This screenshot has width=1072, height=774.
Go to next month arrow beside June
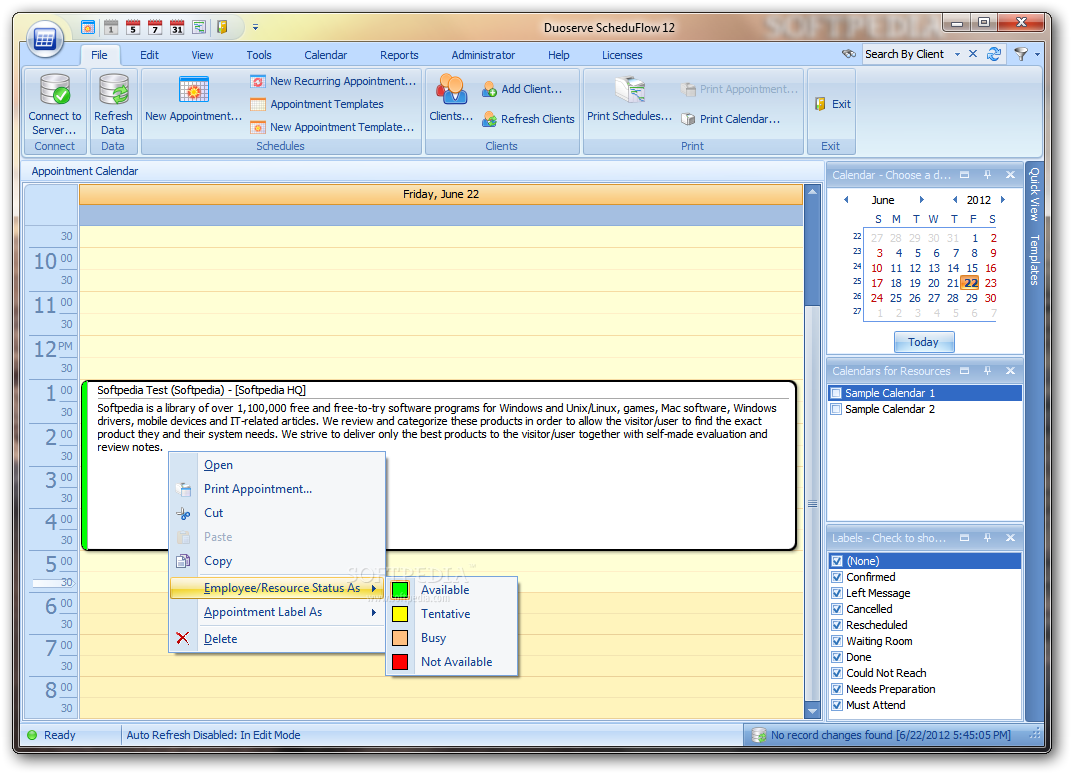point(922,200)
